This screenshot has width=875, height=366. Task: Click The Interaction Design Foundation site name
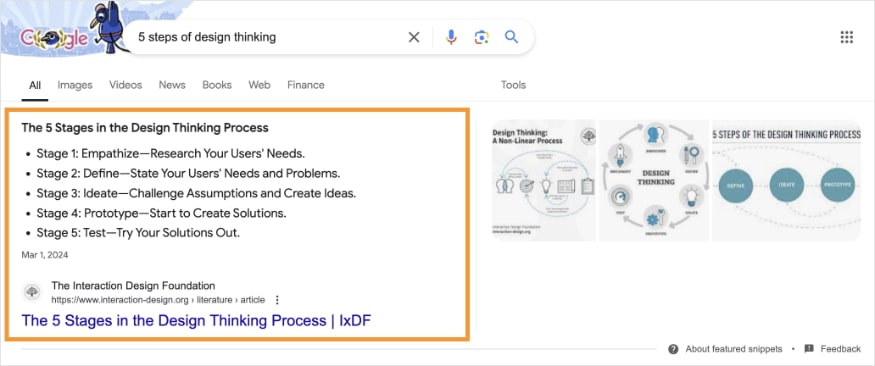click(x=133, y=286)
